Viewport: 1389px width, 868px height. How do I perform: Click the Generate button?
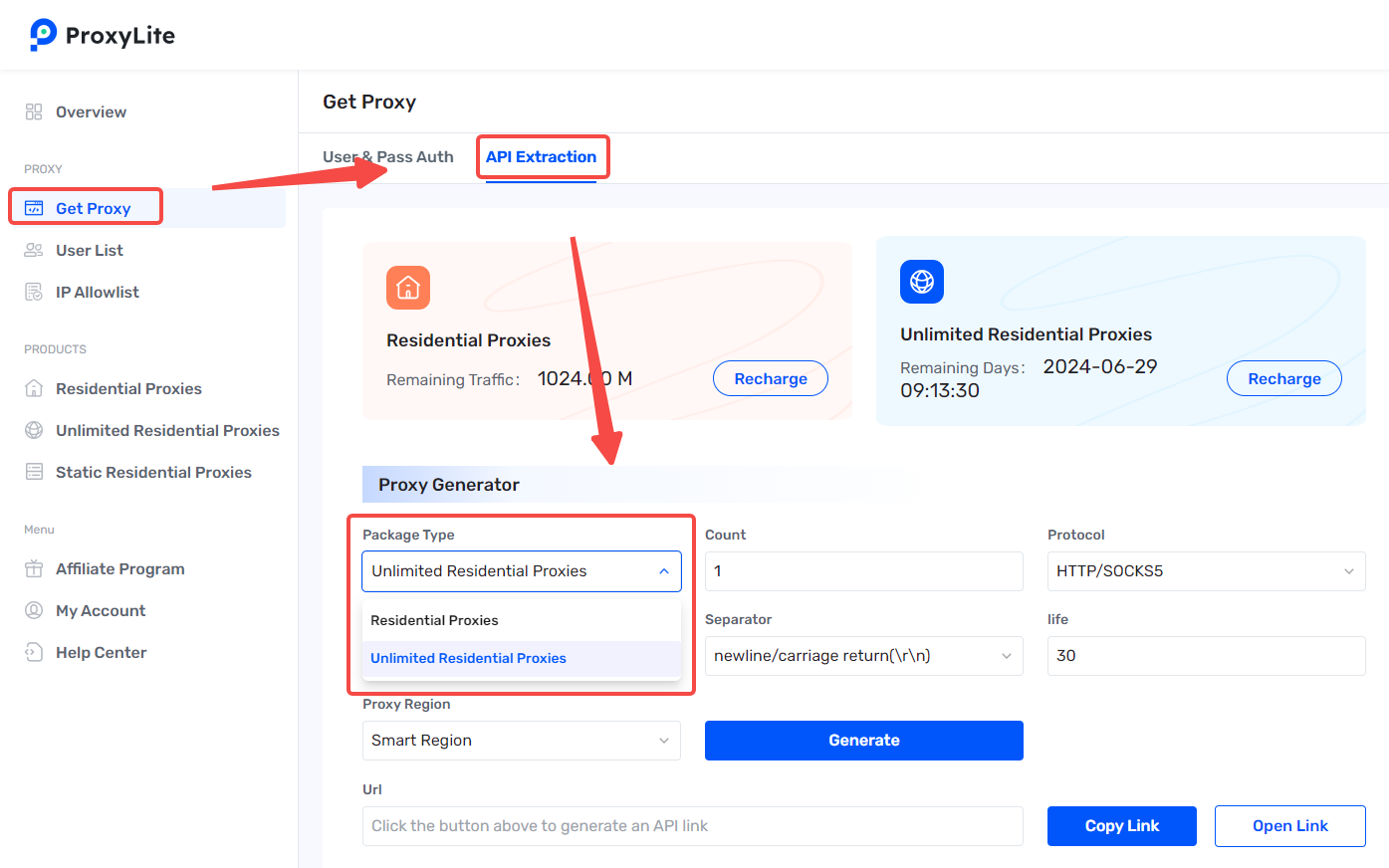(864, 741)
